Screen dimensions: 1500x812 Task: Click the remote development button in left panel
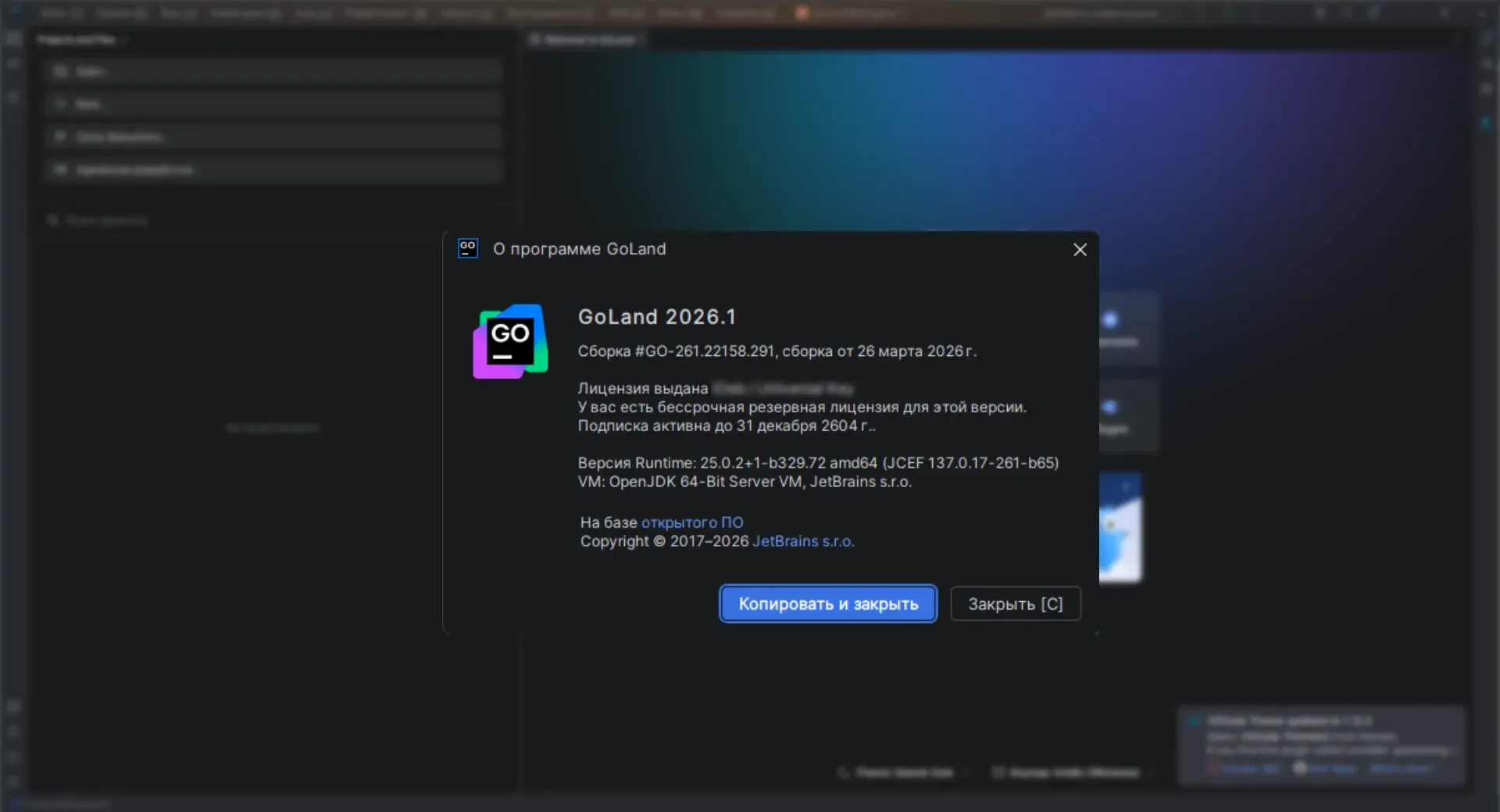[x=273, y=169]
